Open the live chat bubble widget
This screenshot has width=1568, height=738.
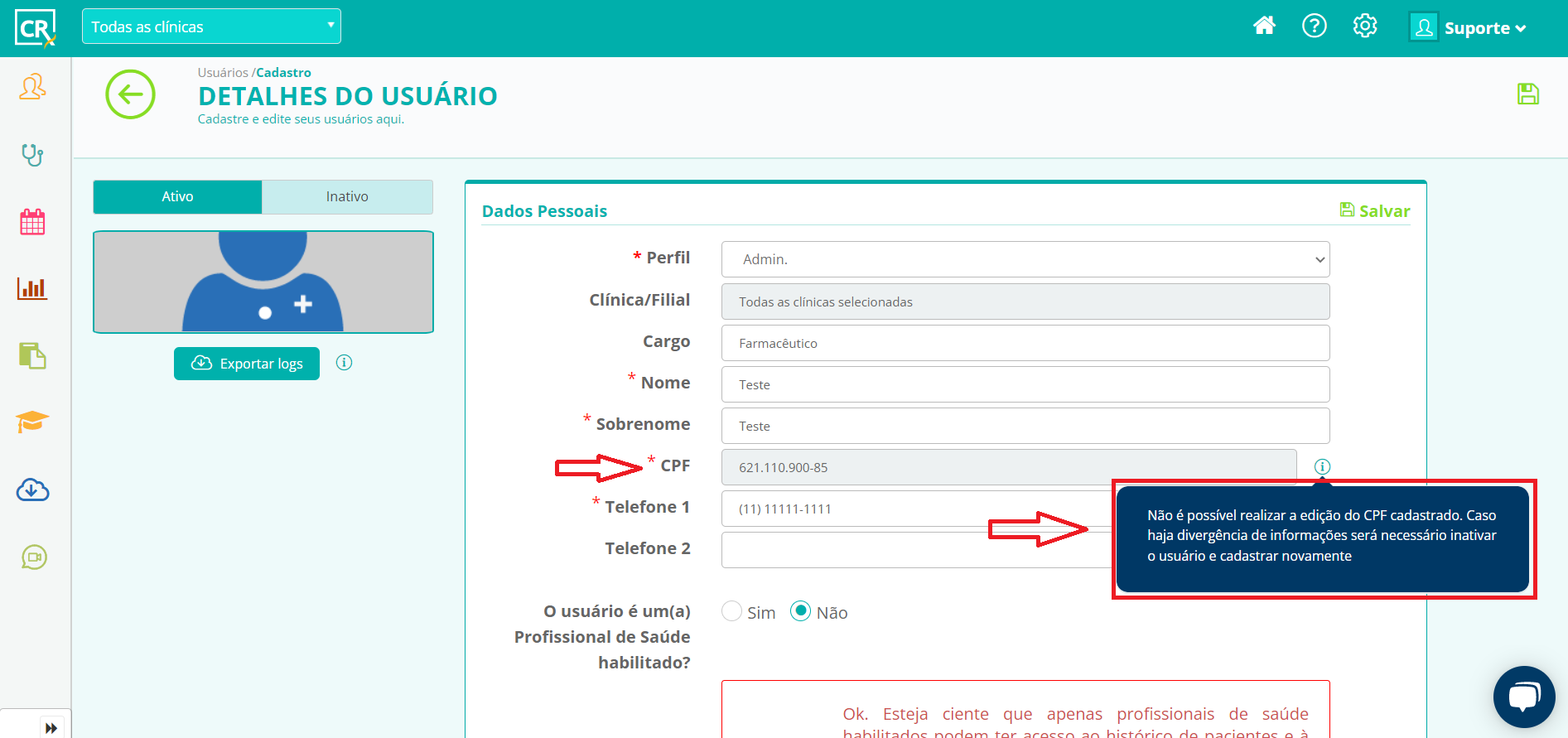point(1523,697)
